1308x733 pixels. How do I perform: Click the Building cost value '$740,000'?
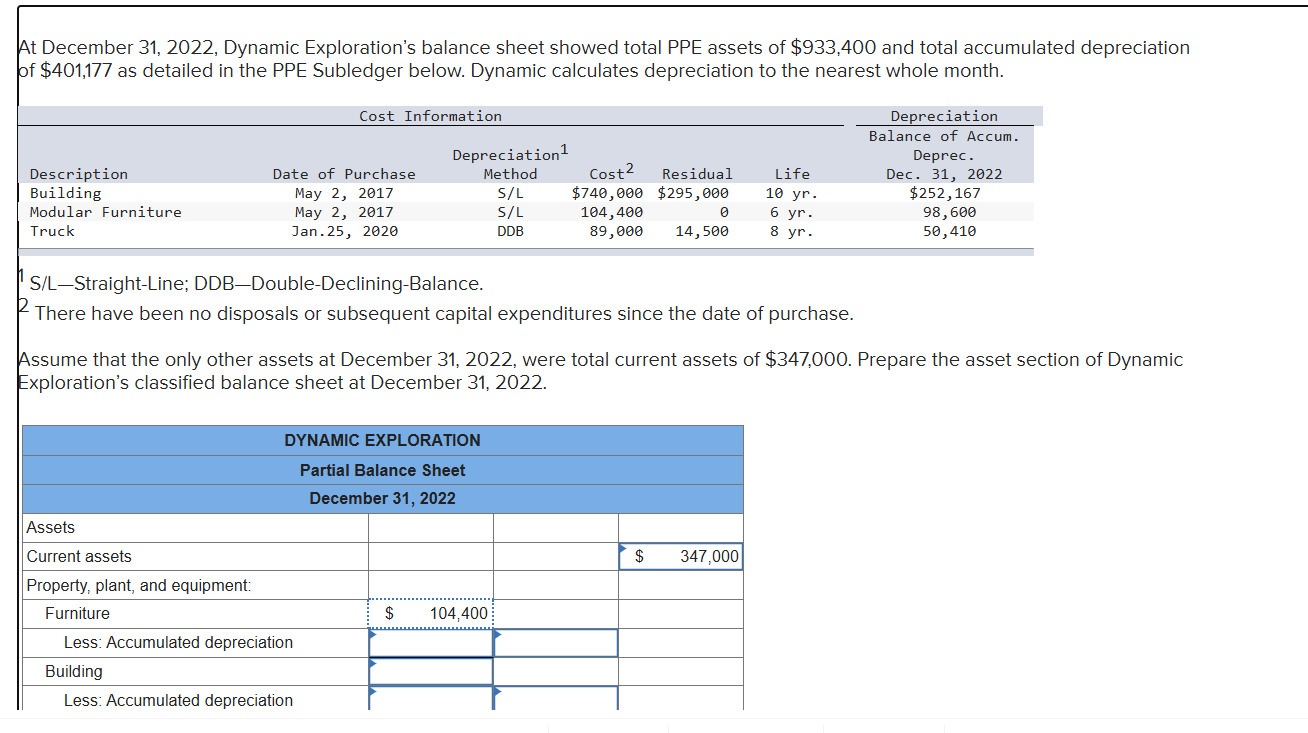607,193
